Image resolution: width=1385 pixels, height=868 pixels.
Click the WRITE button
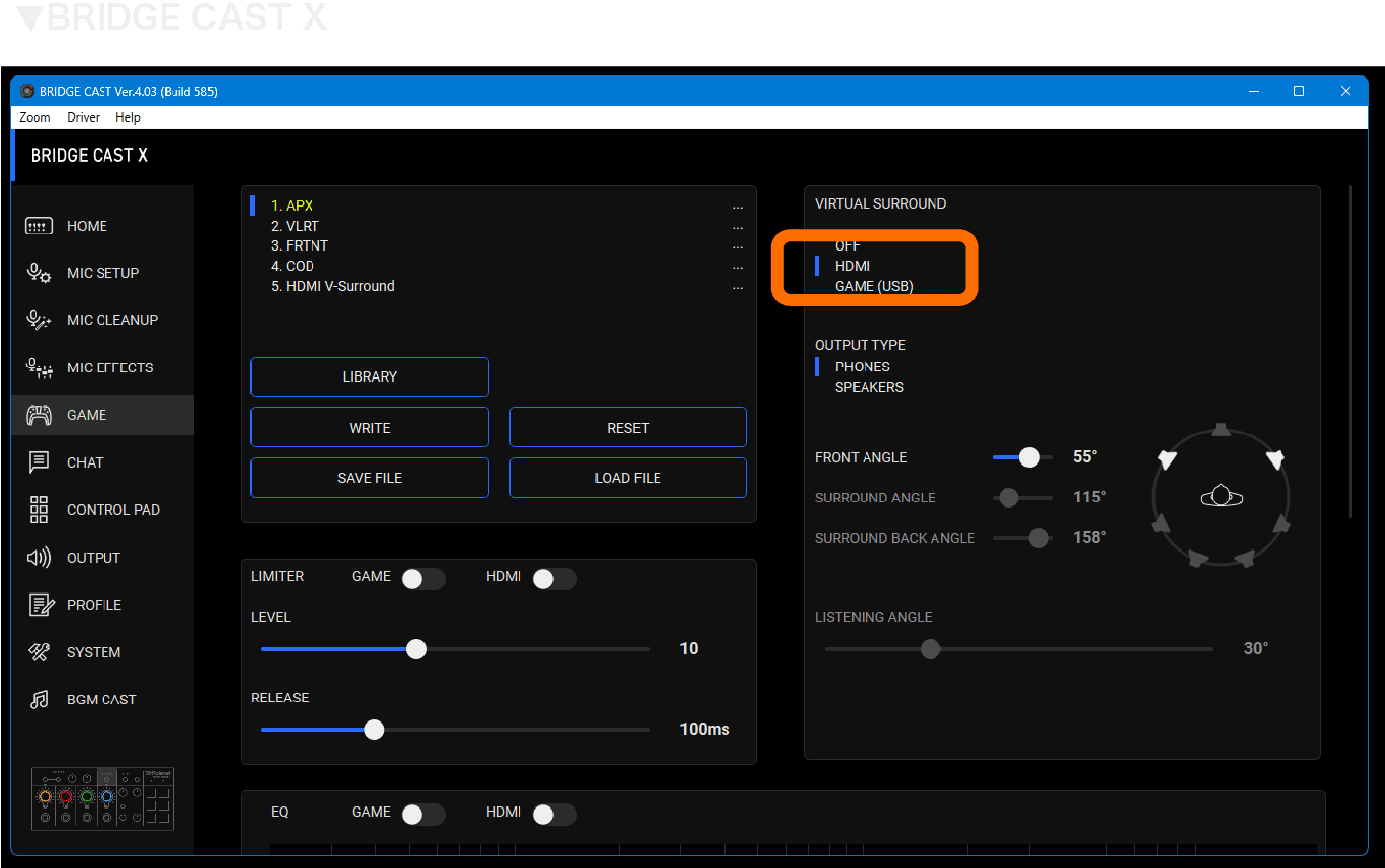coord(370,428)
